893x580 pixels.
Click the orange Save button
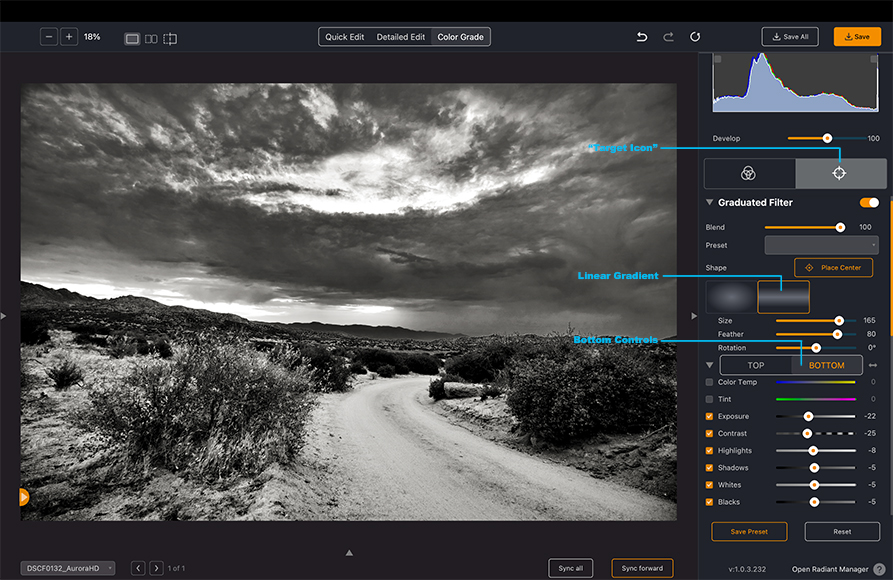[857, 37]
